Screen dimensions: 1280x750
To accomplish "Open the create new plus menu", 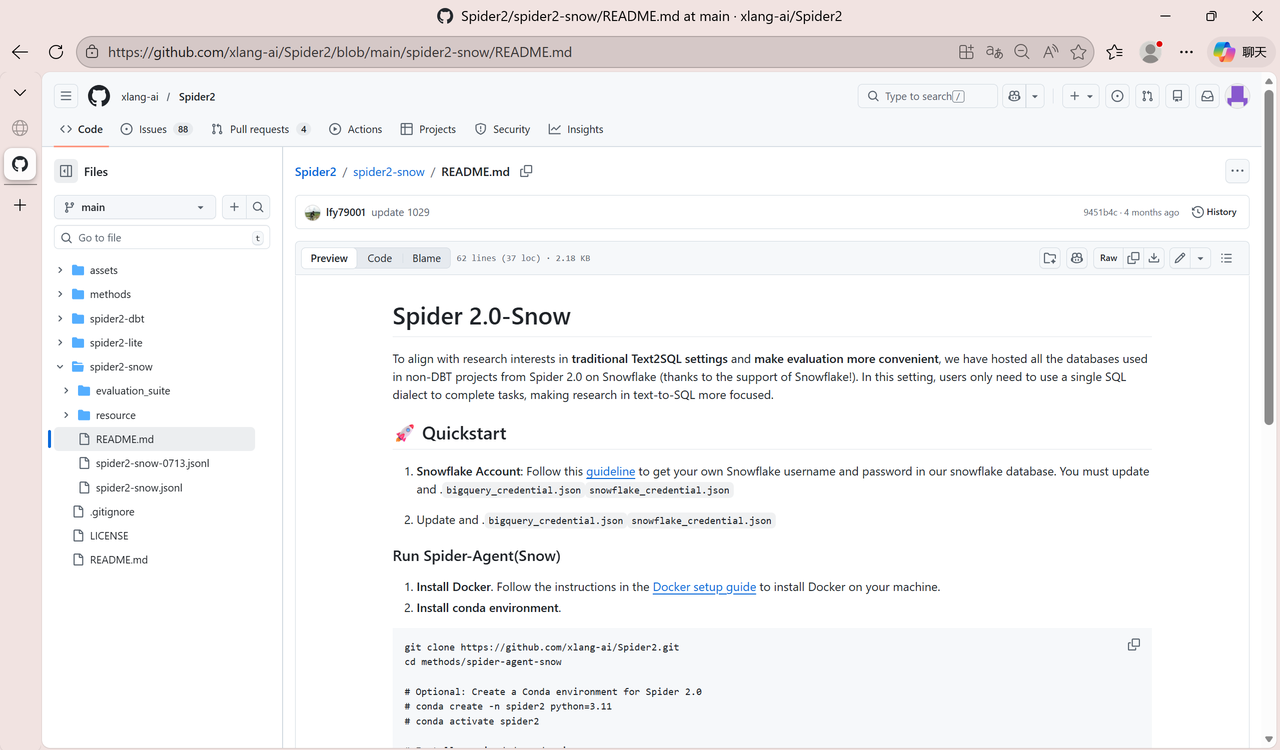I will (x=1080, y=96).
